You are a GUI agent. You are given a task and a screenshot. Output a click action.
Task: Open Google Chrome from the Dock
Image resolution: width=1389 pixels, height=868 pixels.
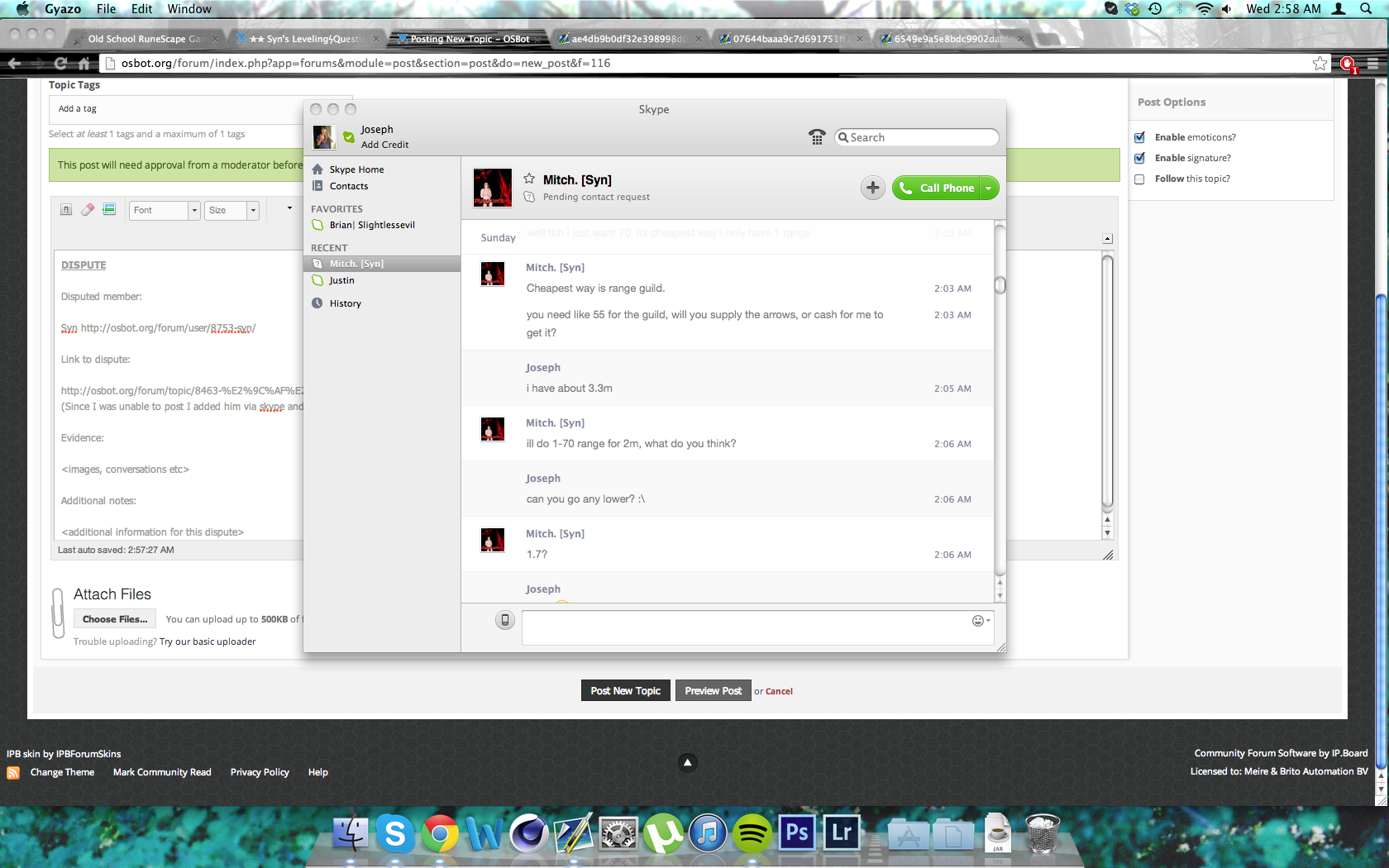(440, 833)
